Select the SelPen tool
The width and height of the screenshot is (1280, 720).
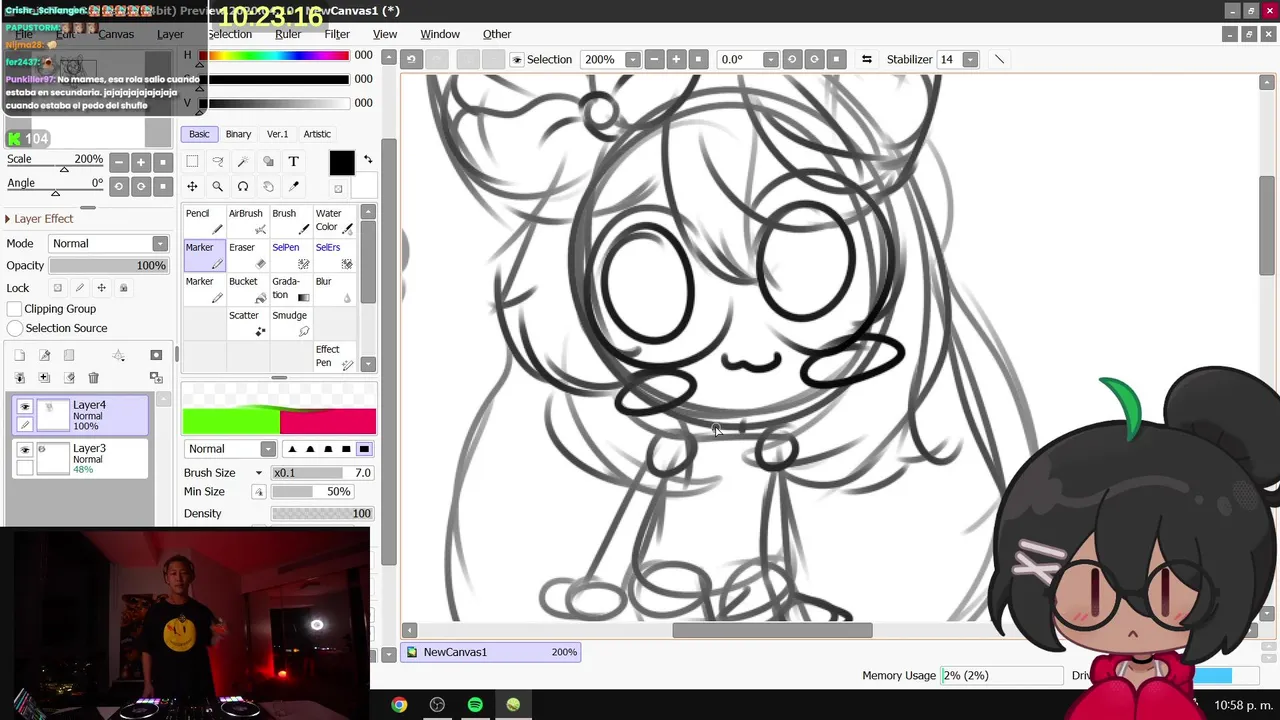point(291,255)
